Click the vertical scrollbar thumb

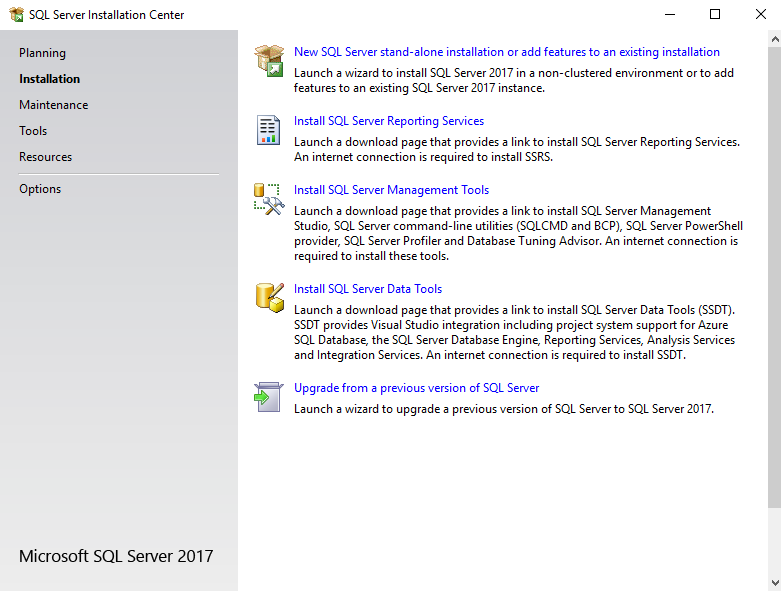pyautogui.click(x=775, y=278)
